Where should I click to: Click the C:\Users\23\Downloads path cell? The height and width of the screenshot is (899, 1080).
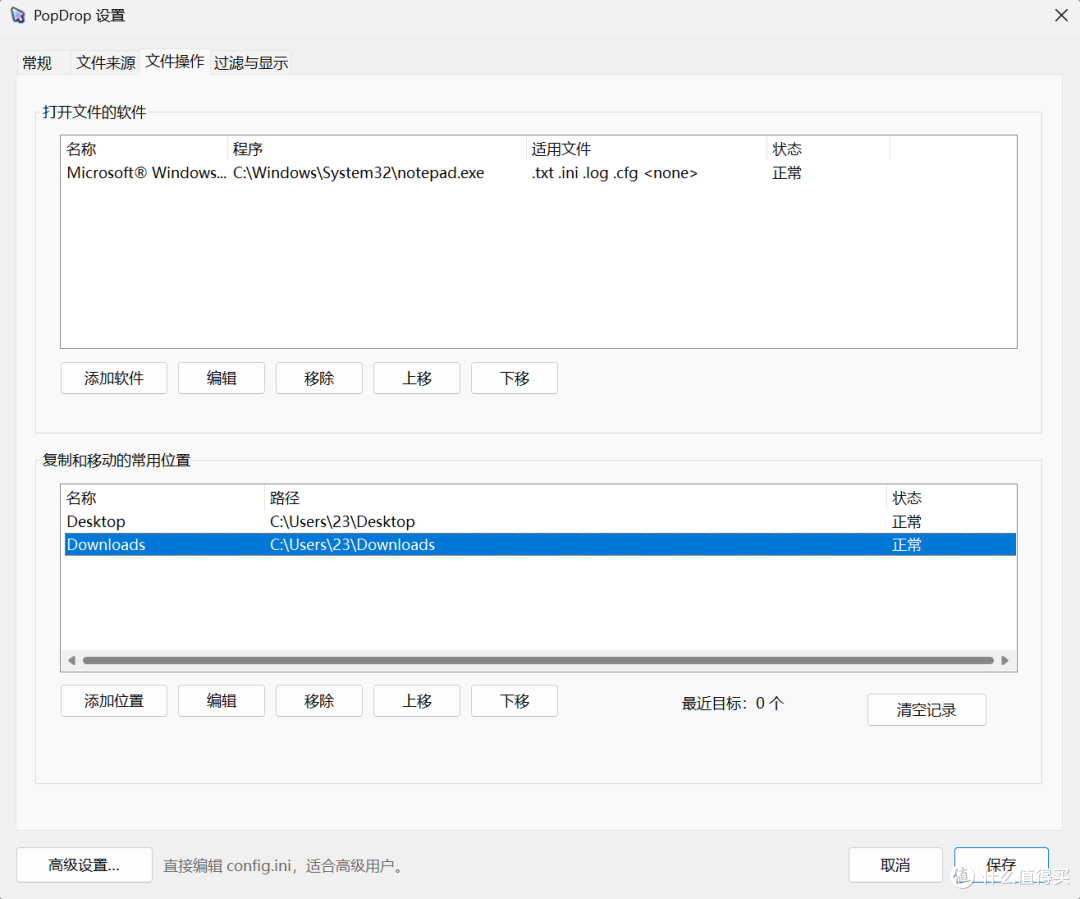353,544
